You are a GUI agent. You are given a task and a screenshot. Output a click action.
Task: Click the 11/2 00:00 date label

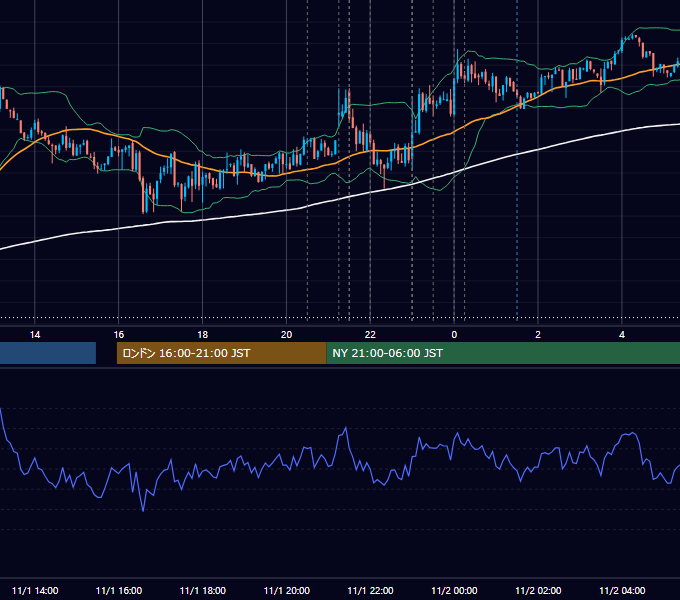click(x=454, y=590)
